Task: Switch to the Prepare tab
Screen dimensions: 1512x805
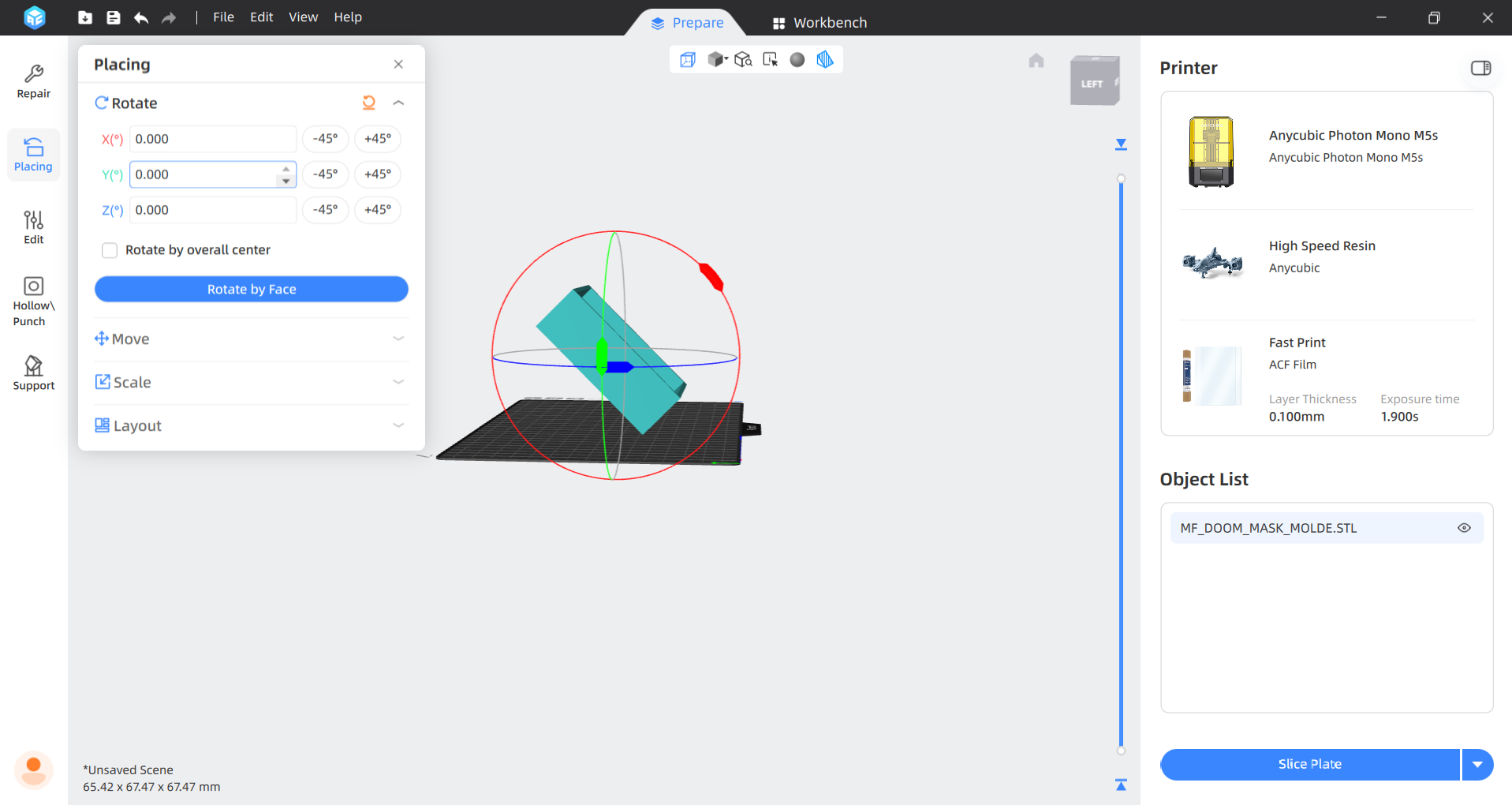Action: (x=687, y=23)
